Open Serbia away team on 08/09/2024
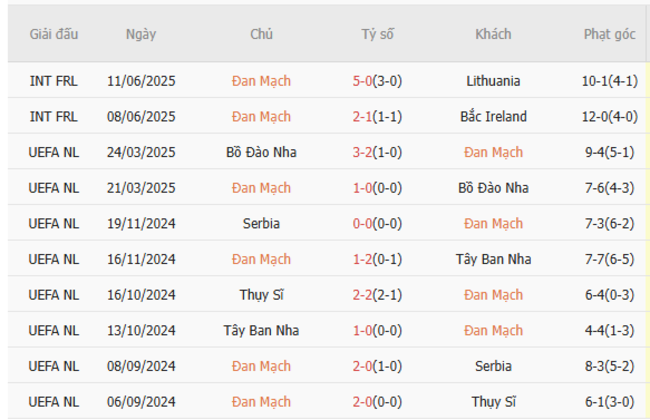 point(493,366)
